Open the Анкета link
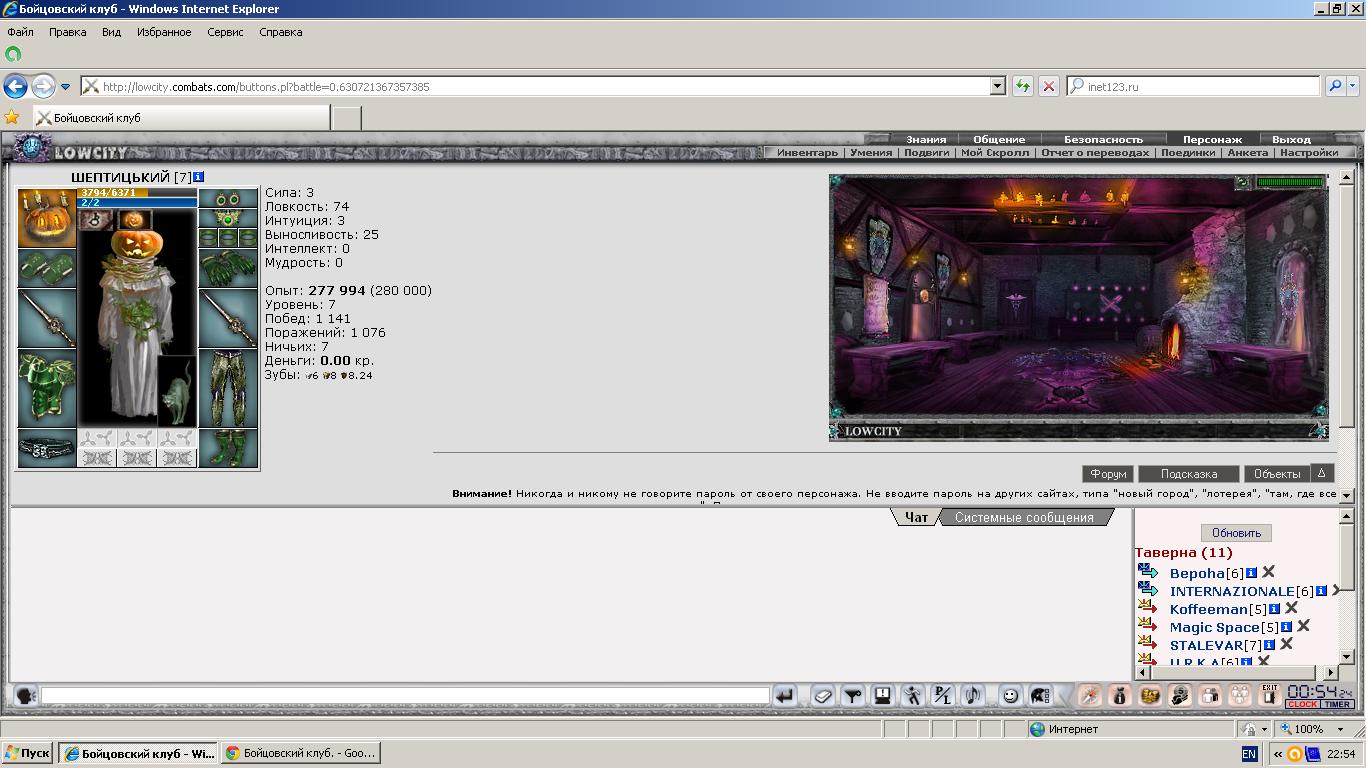Viewport: 1366px width, 768px height. coord(1247,153)
